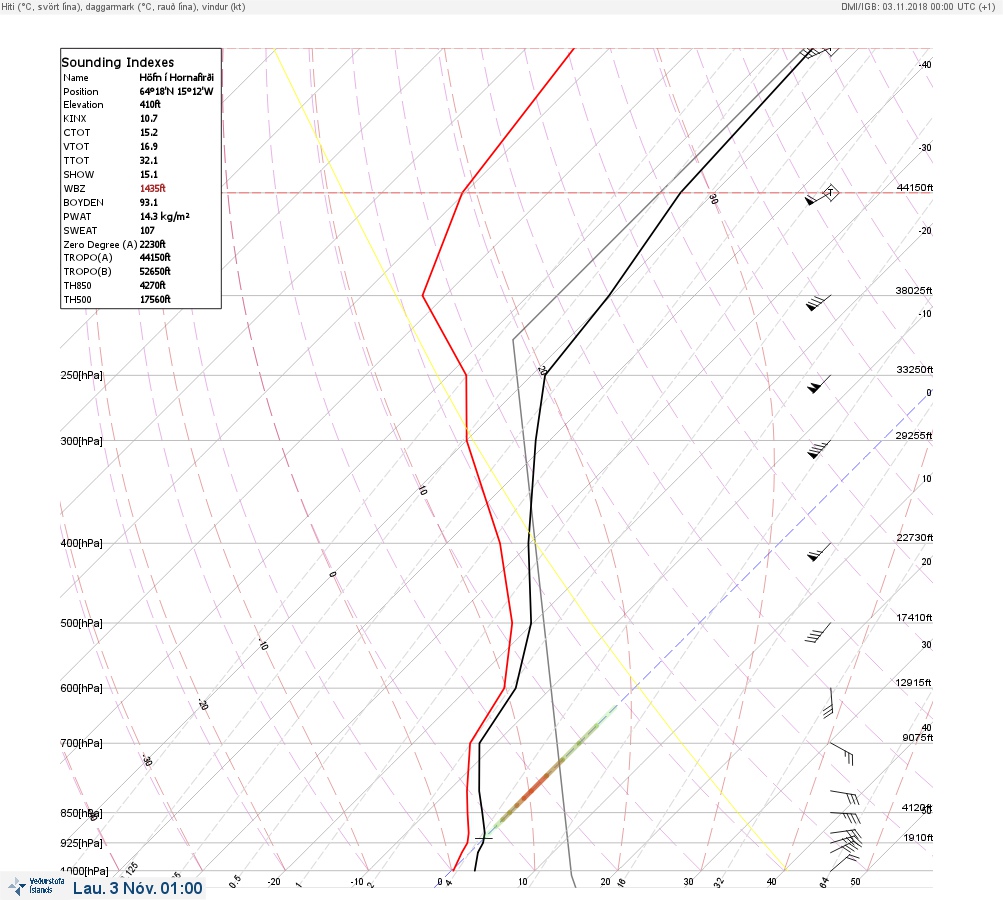This screenshot has width=1003, height=900.
Task: Click the wind barb at 17410ft level
Action: coord(817,633)
